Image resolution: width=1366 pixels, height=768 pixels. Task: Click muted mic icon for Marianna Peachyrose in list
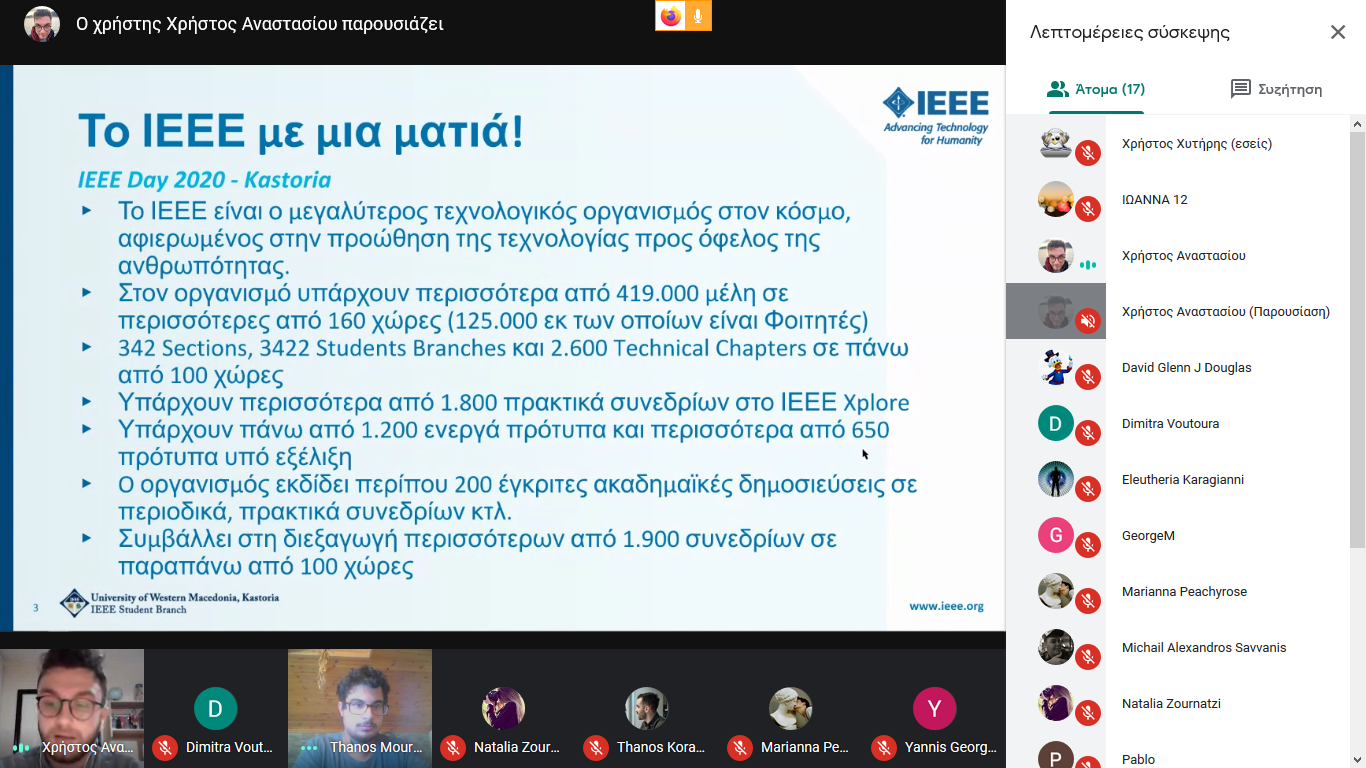[1088, 601]
